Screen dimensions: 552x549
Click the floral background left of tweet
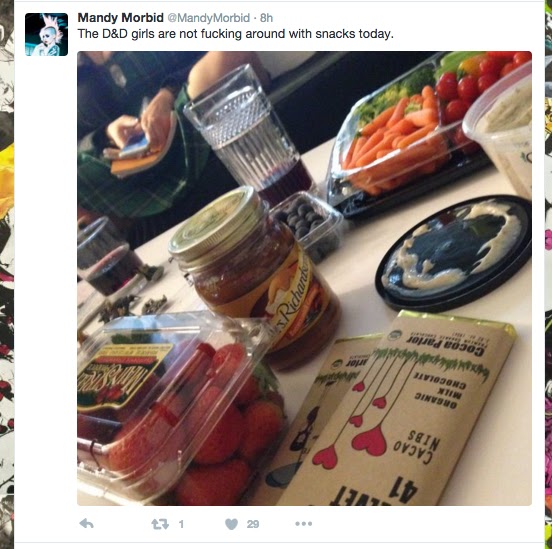[x=7, y=275]
